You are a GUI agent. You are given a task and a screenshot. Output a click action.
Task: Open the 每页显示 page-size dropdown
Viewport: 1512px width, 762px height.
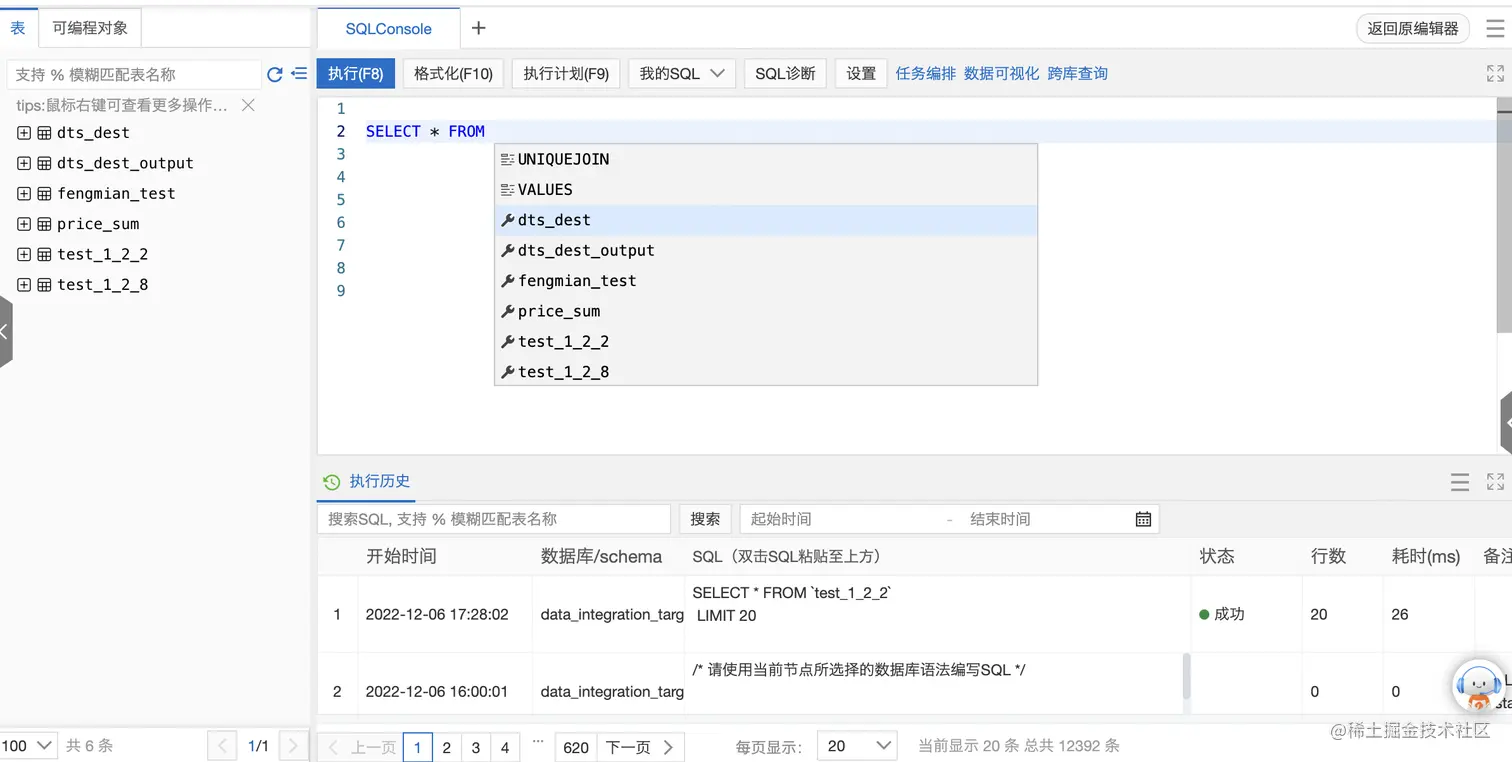855,746
